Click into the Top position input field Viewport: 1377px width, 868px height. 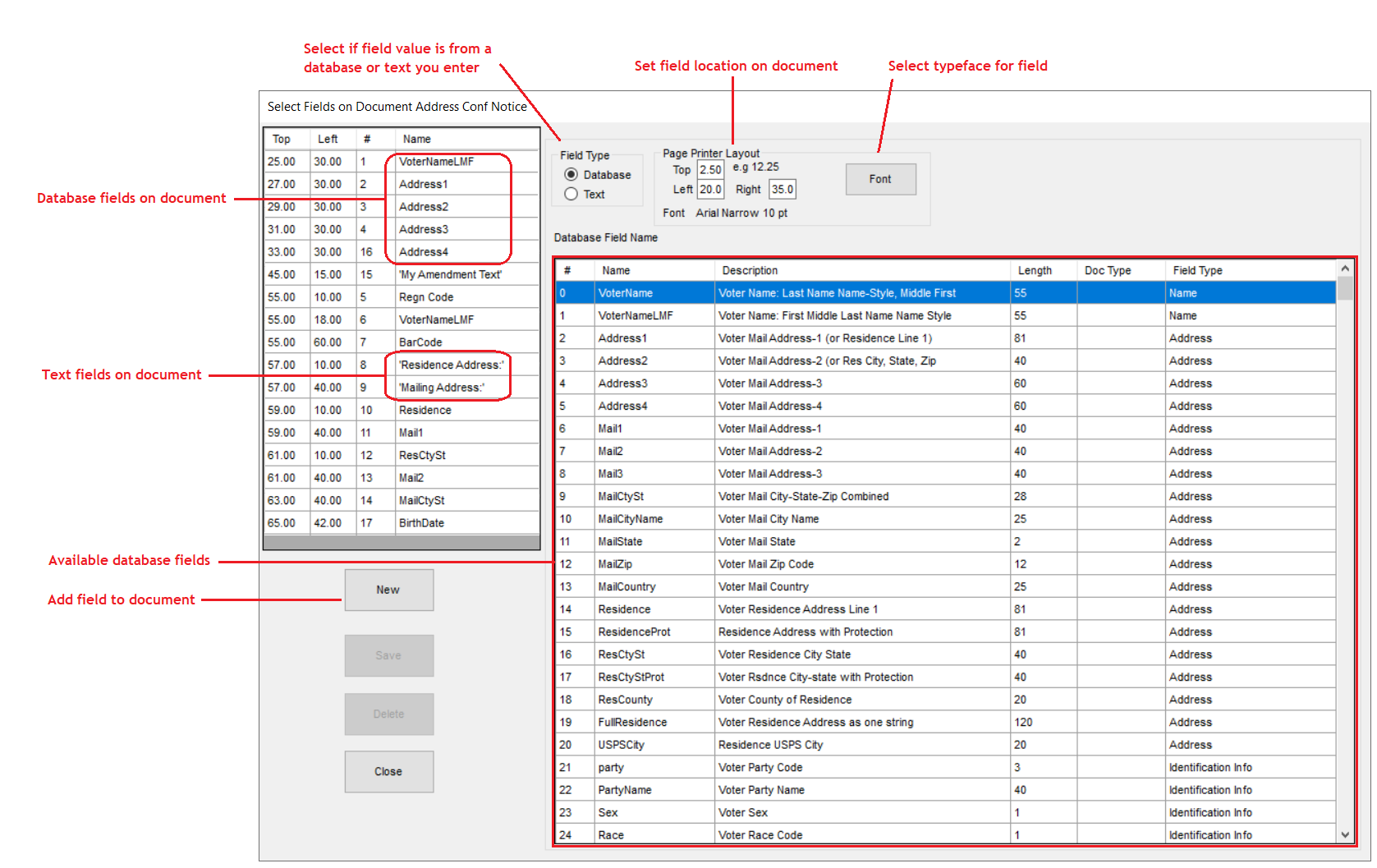[x=710, y=170]
